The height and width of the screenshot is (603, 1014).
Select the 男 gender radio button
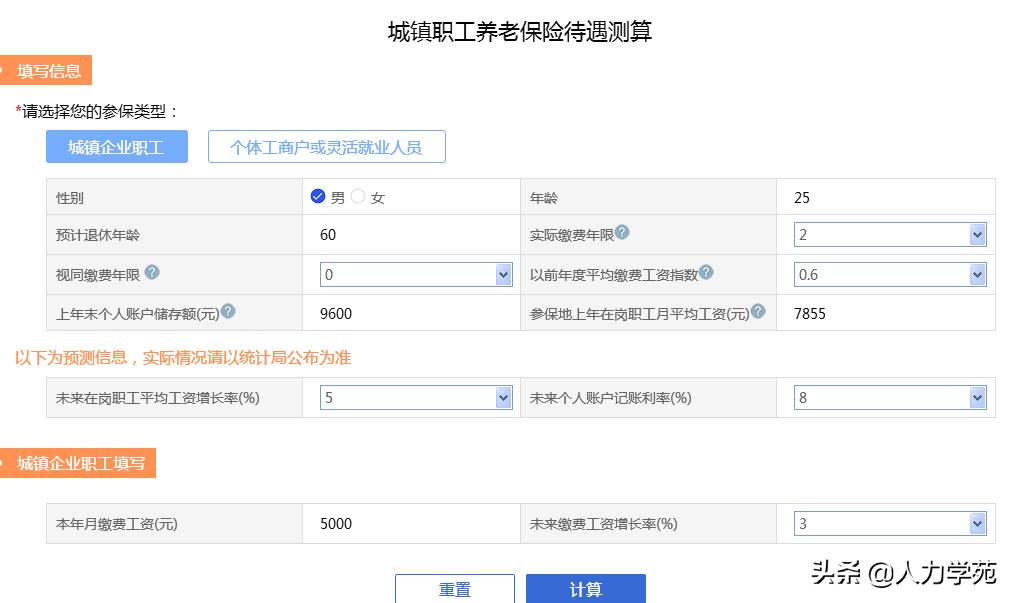pyautogui.click(x=320, y=196)
